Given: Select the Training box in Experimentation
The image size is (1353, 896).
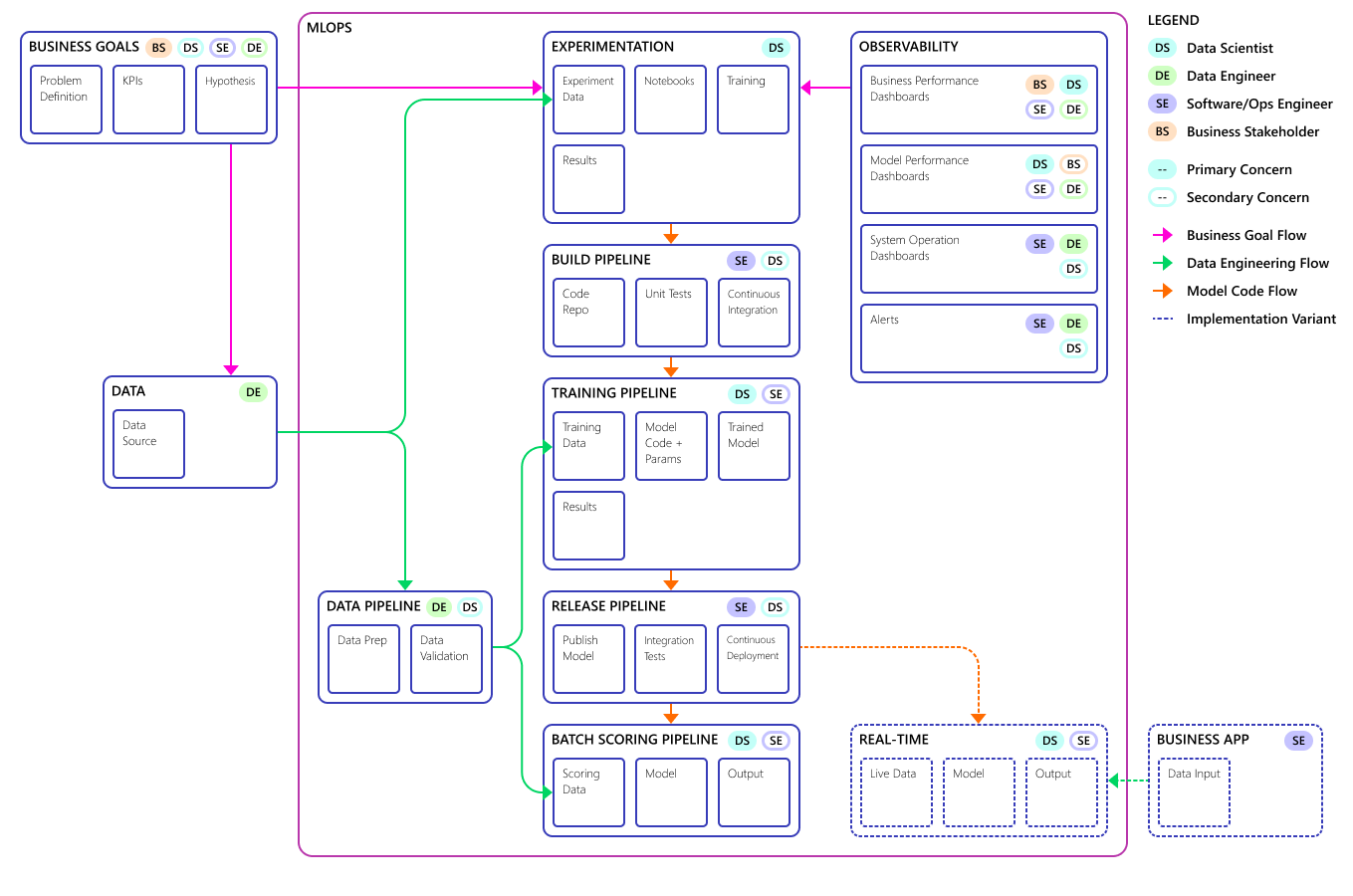Looking at the screenshot, I should click(x=753, y=100).
